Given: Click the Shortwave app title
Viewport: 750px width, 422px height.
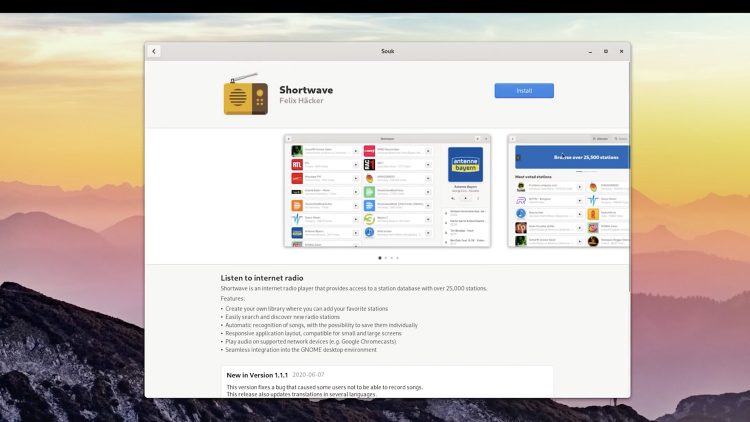Looking at the screenshot, I should (x=306, y=90).
